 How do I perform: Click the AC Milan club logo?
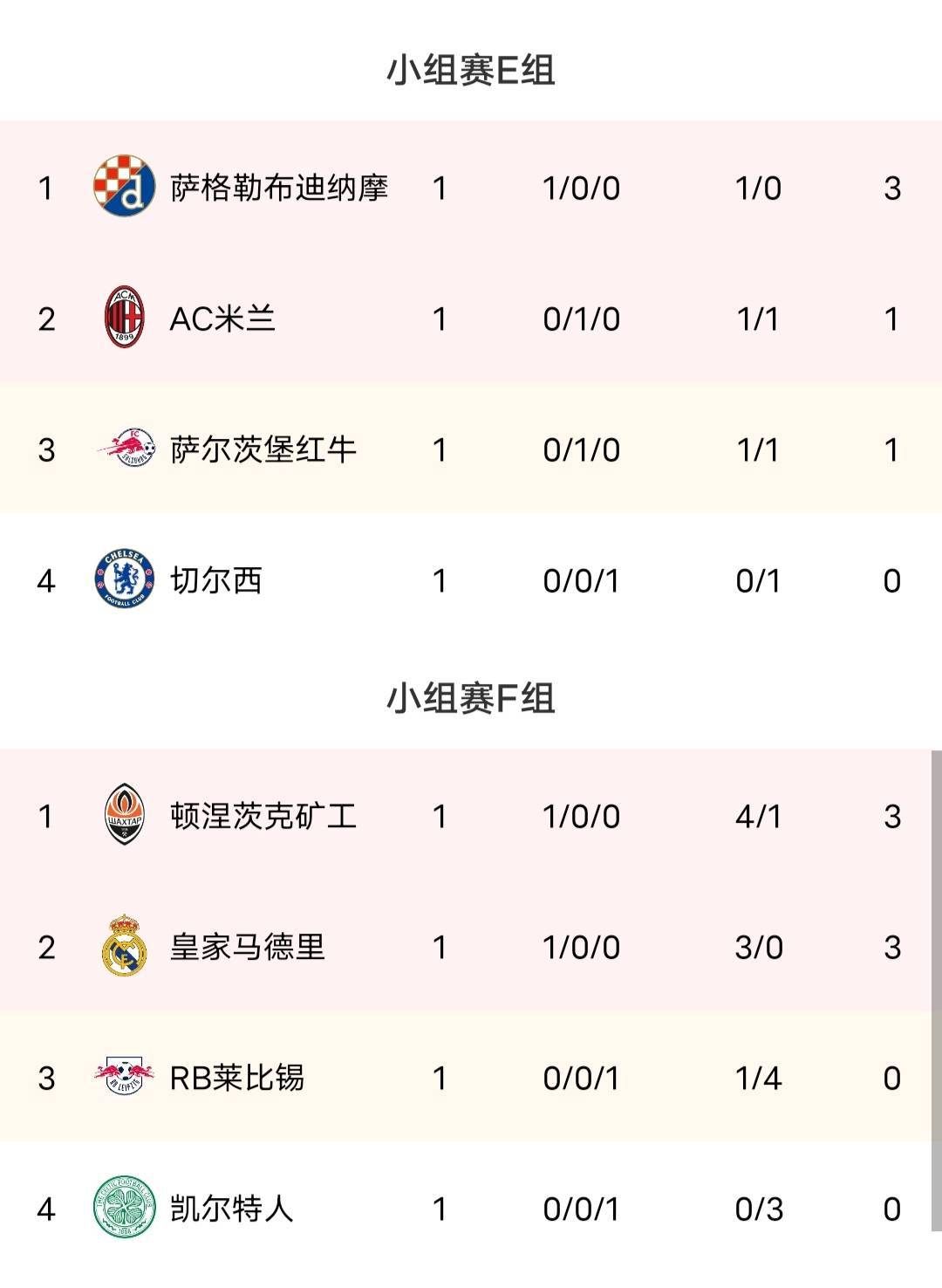[x=125, y=318]
